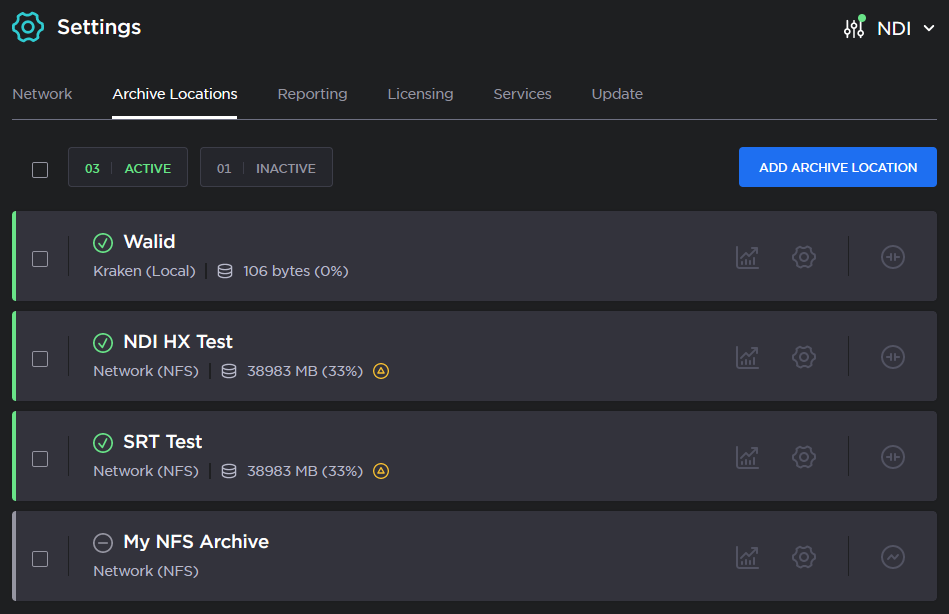949x614 pixels.
Task: Open the Services tab
Action: (522, 94)
